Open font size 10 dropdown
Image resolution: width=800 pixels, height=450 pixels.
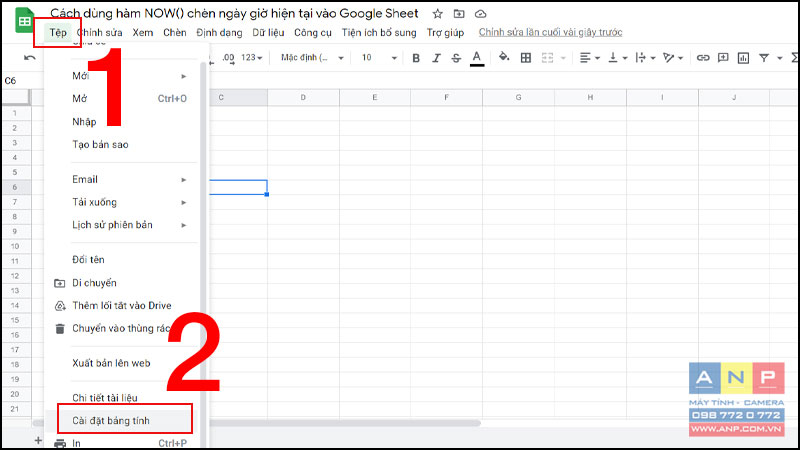coord(379,58)
